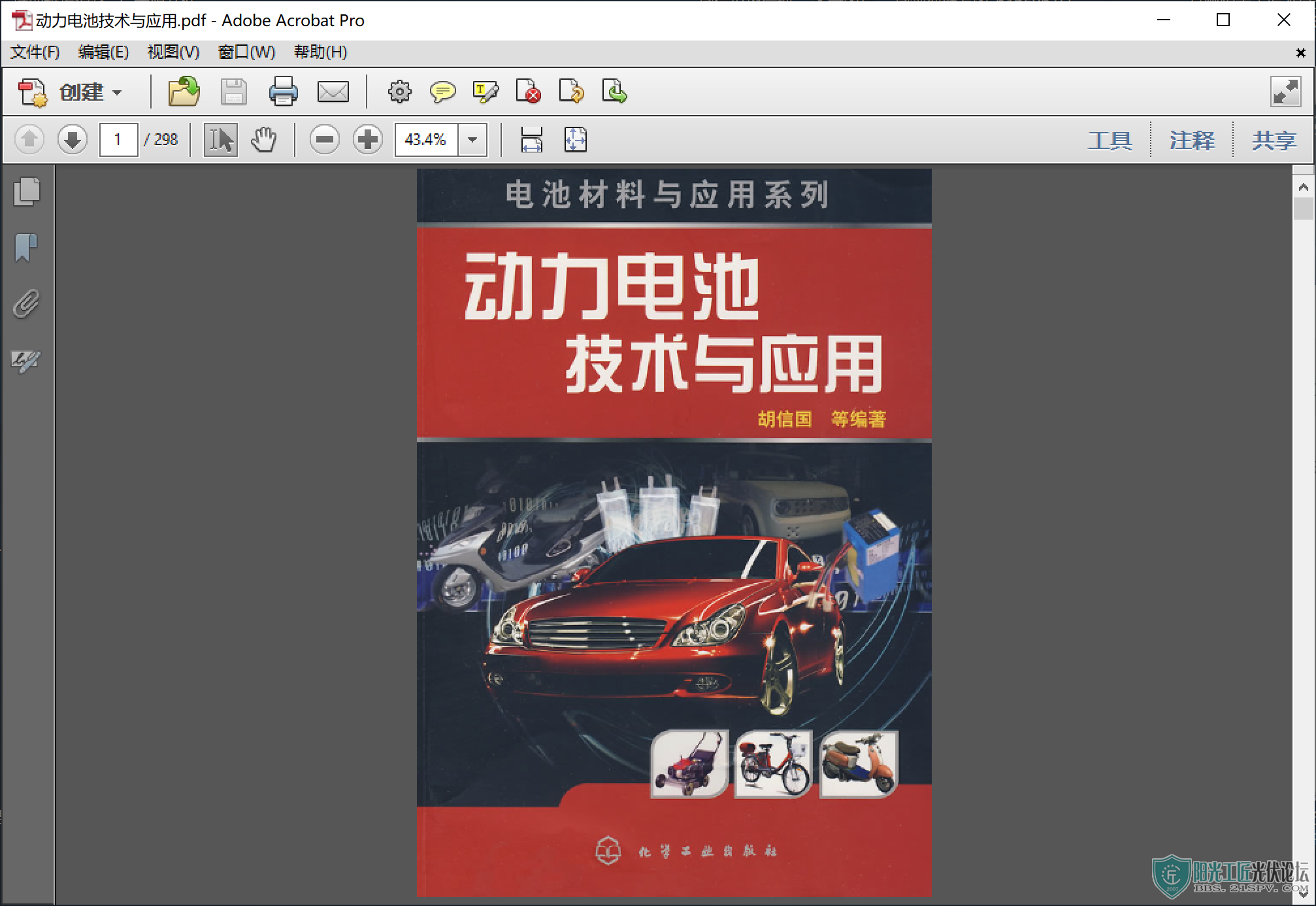
Task: Open the 创建 dropdown arrow
Action: click(117, 93)
